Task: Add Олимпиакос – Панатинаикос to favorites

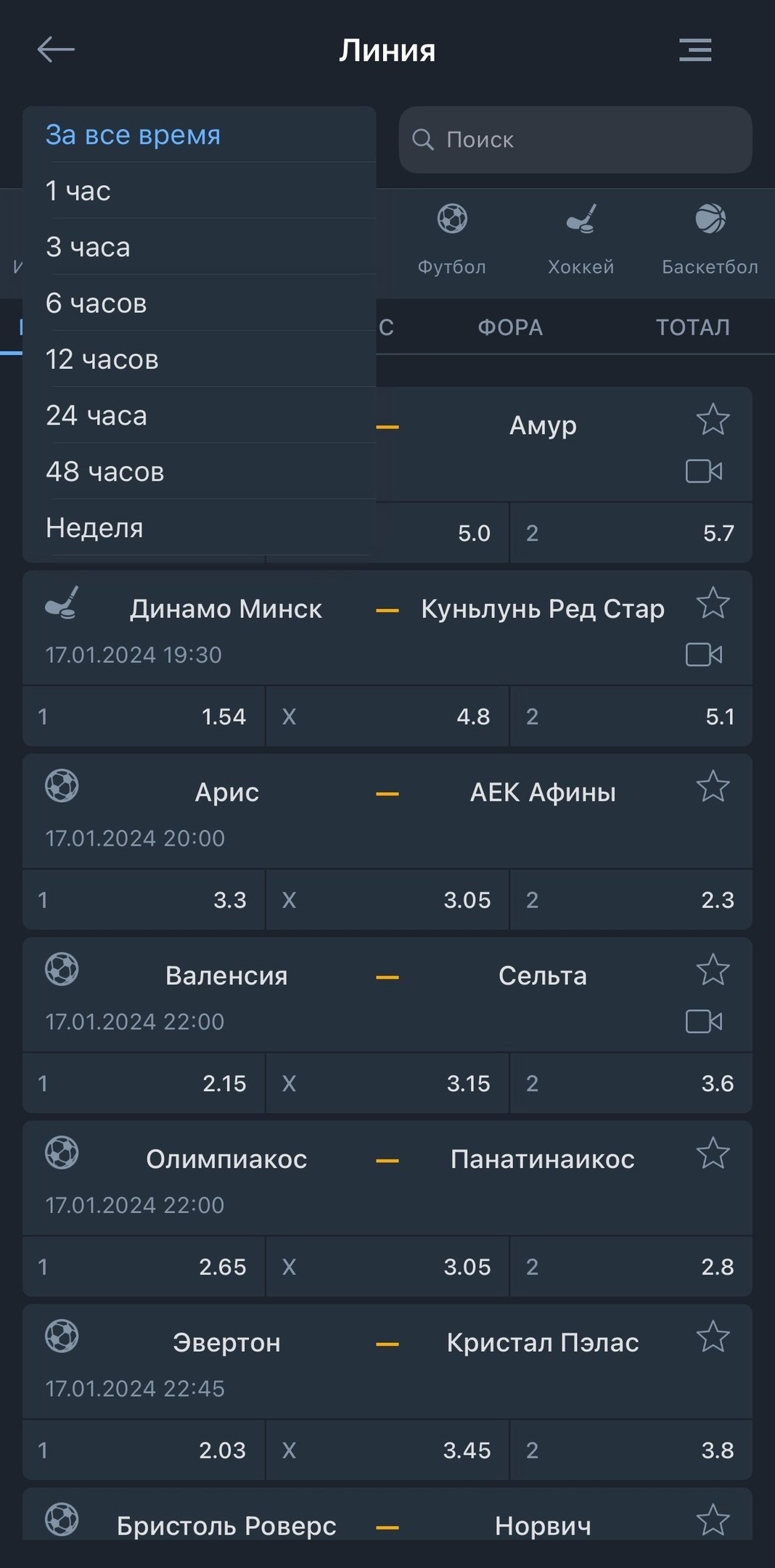Action: point(713,1153)
